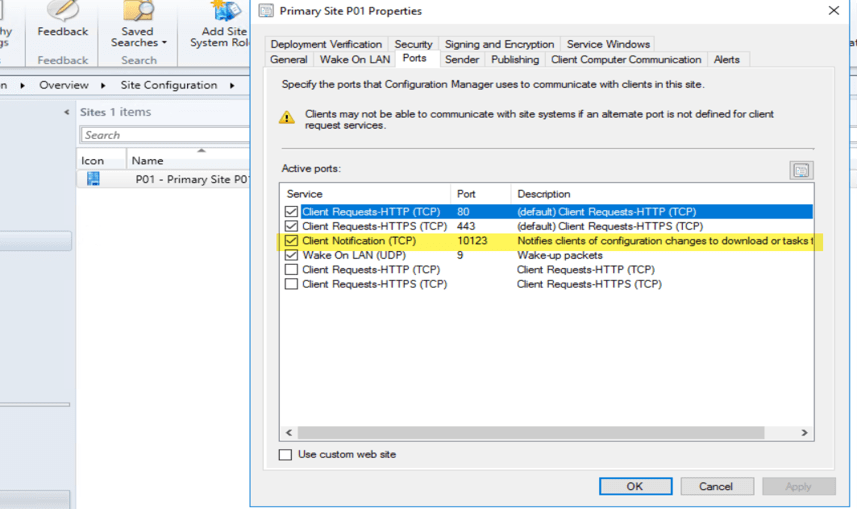Open Client Computer Communication tab
Screen dimensions: 861x509
[x=626, y=59]
